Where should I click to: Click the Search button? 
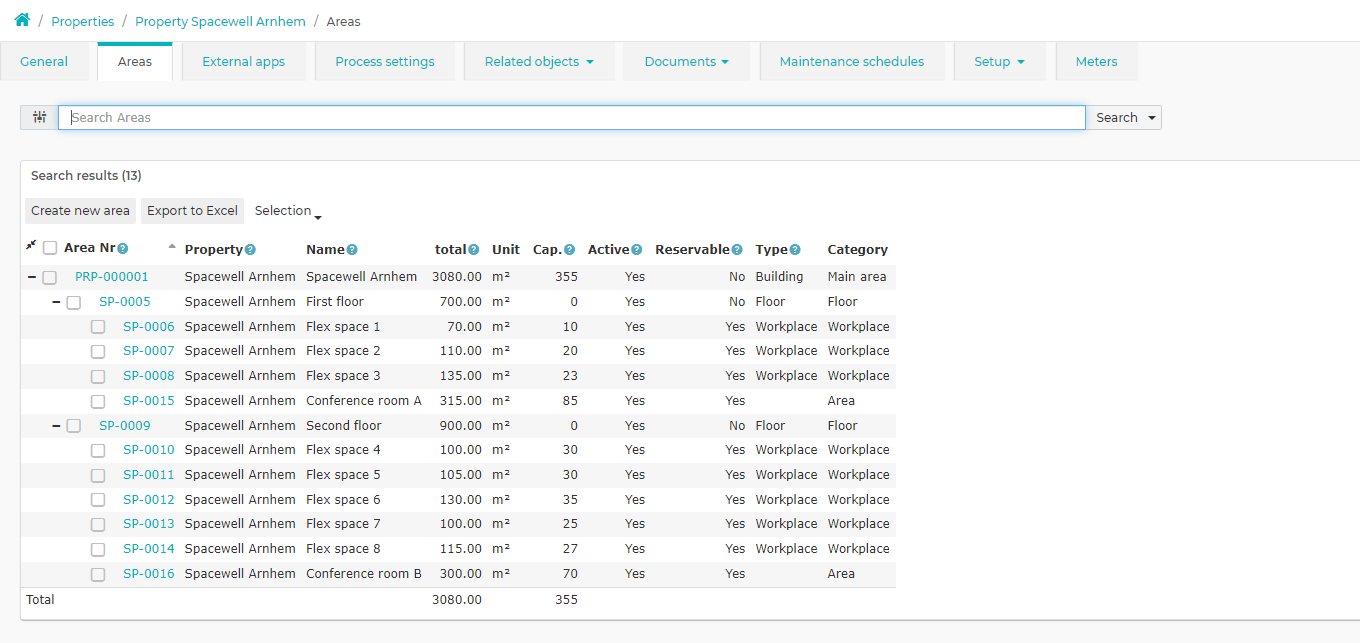[1116, 118]
